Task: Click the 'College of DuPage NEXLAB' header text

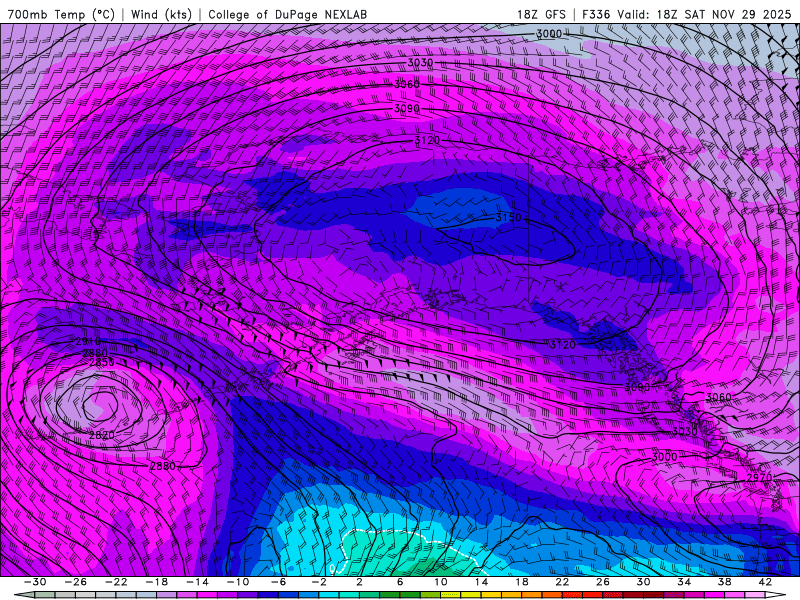Action: click(287, 14)
